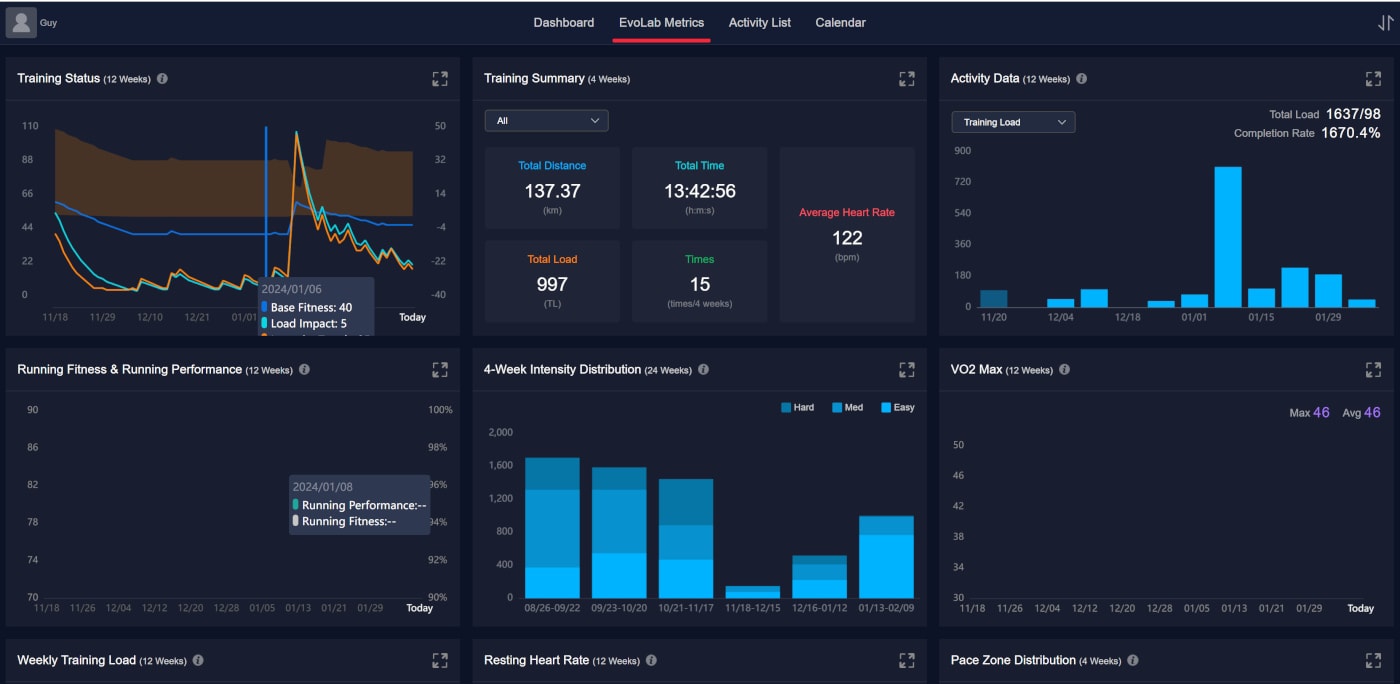Toggle the Hard intensity legend item

[797, 407]
